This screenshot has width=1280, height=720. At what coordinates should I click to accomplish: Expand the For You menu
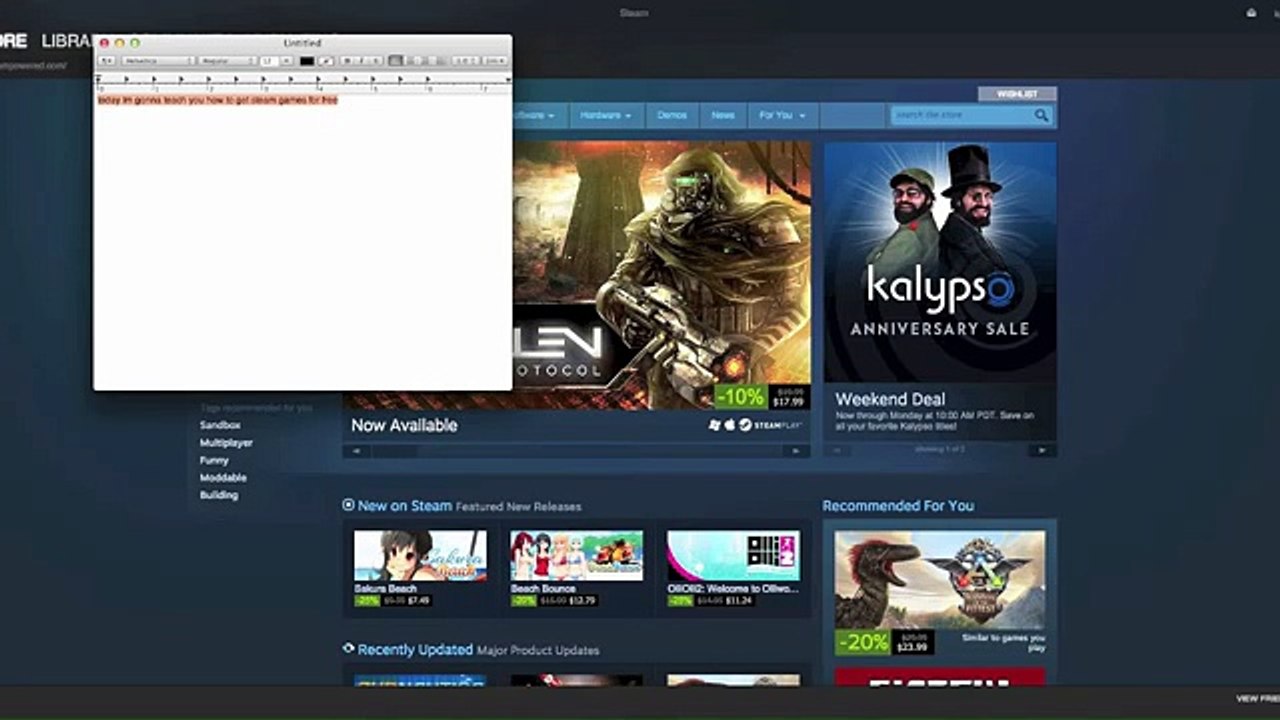coord(782,115)
